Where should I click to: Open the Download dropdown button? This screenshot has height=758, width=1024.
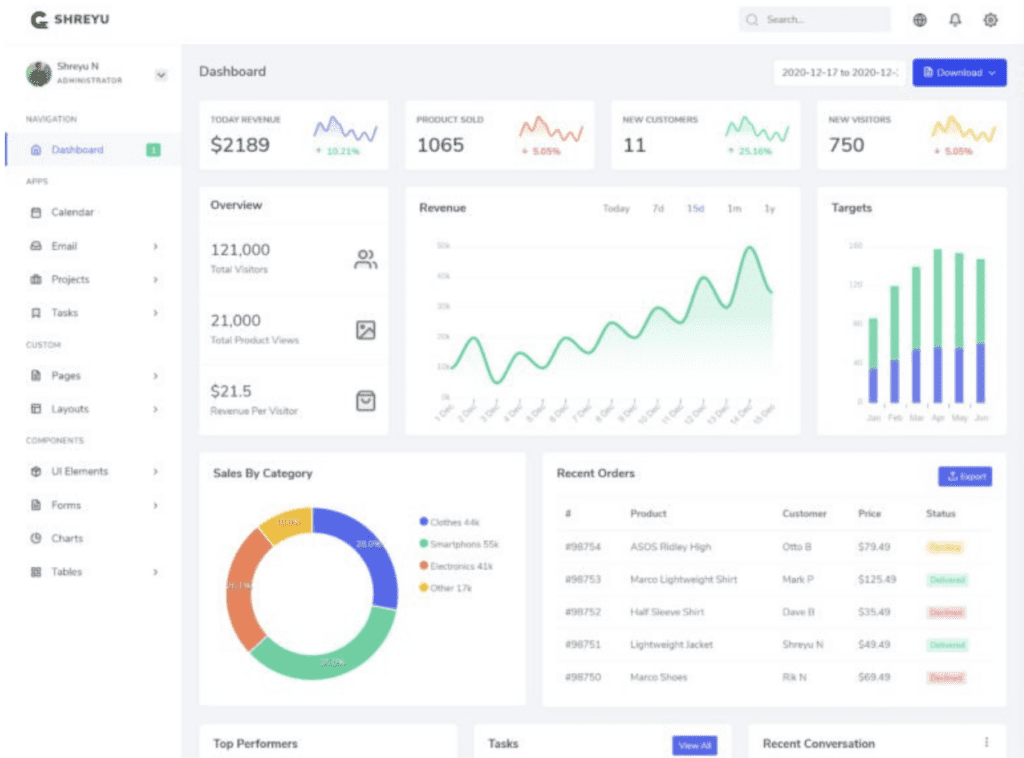[x=959, y=72]
